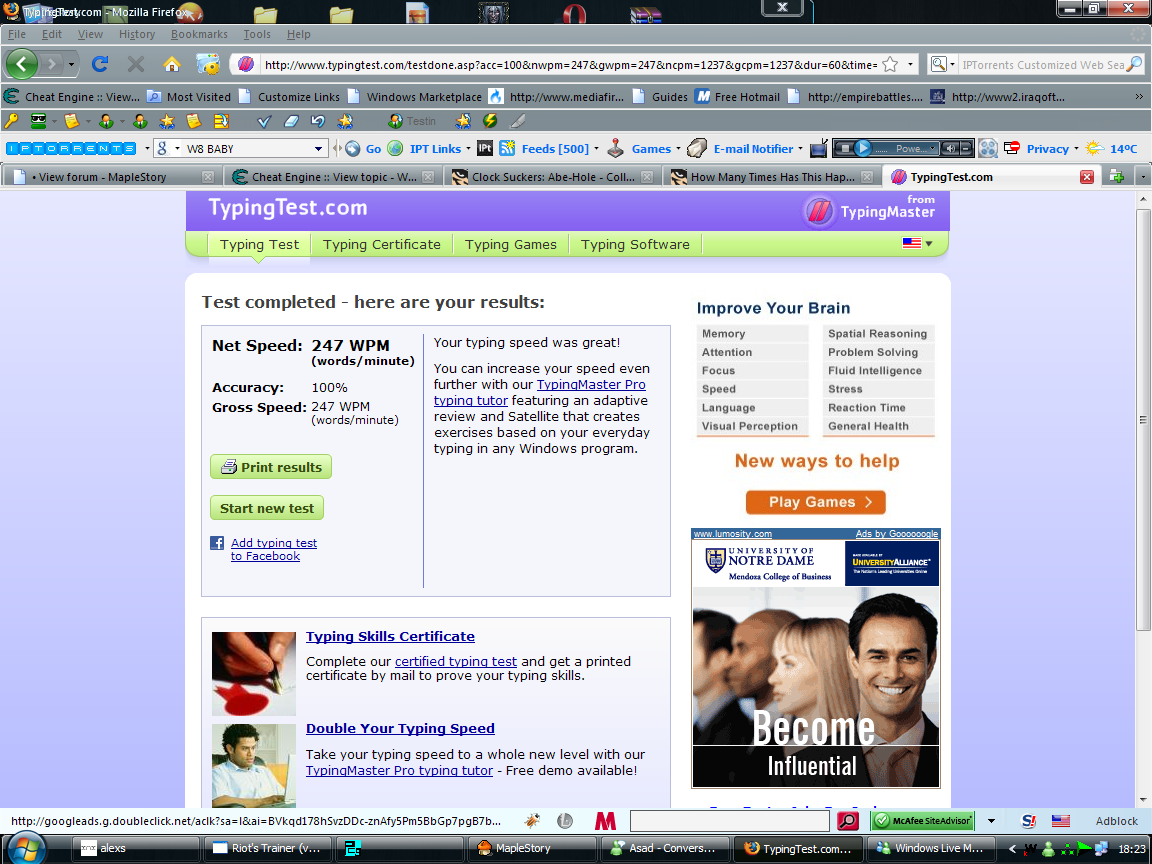Open the History menu
Viewport: 1152px width, 864px height.
[137, 34]
